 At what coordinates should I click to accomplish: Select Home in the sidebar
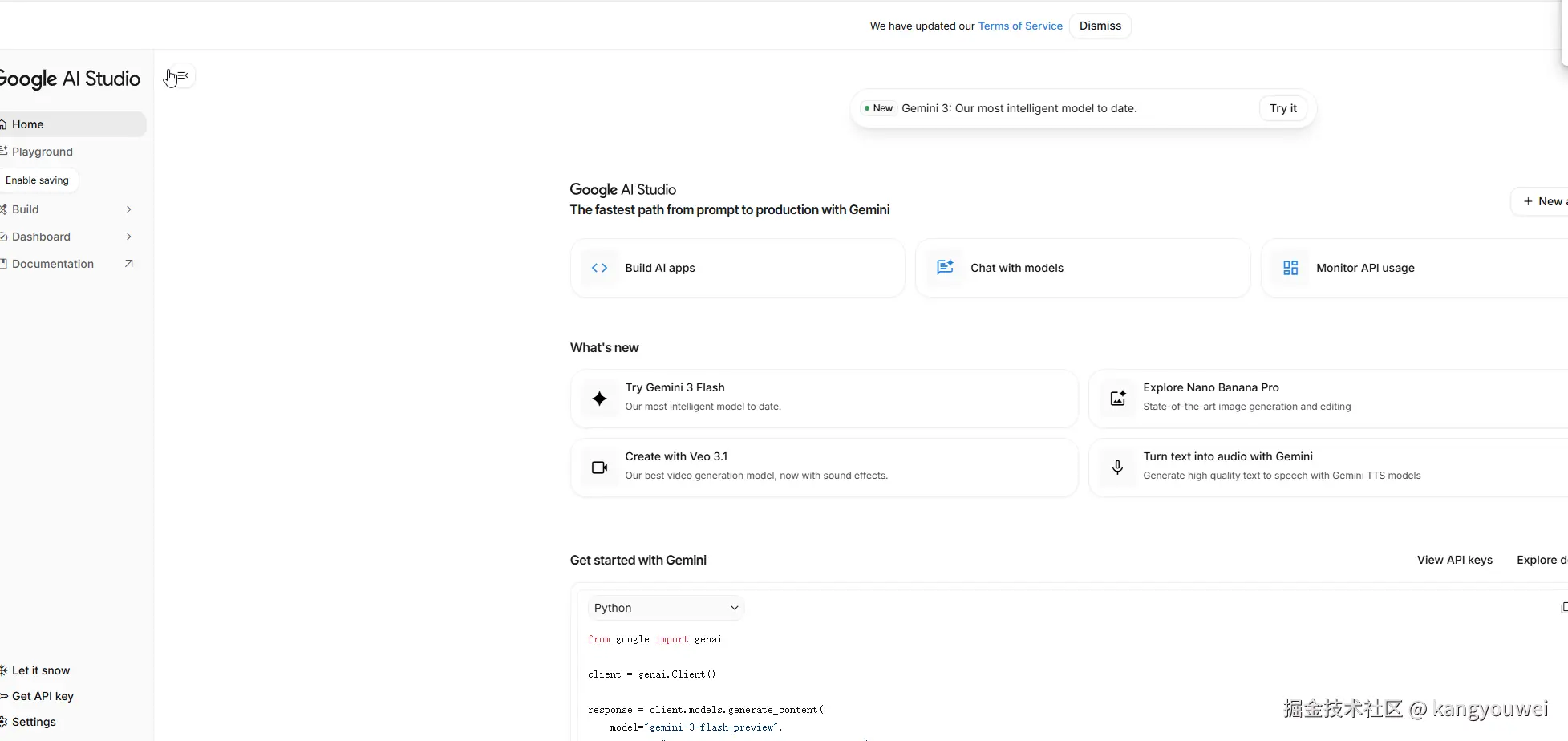[x=28, y=124]
